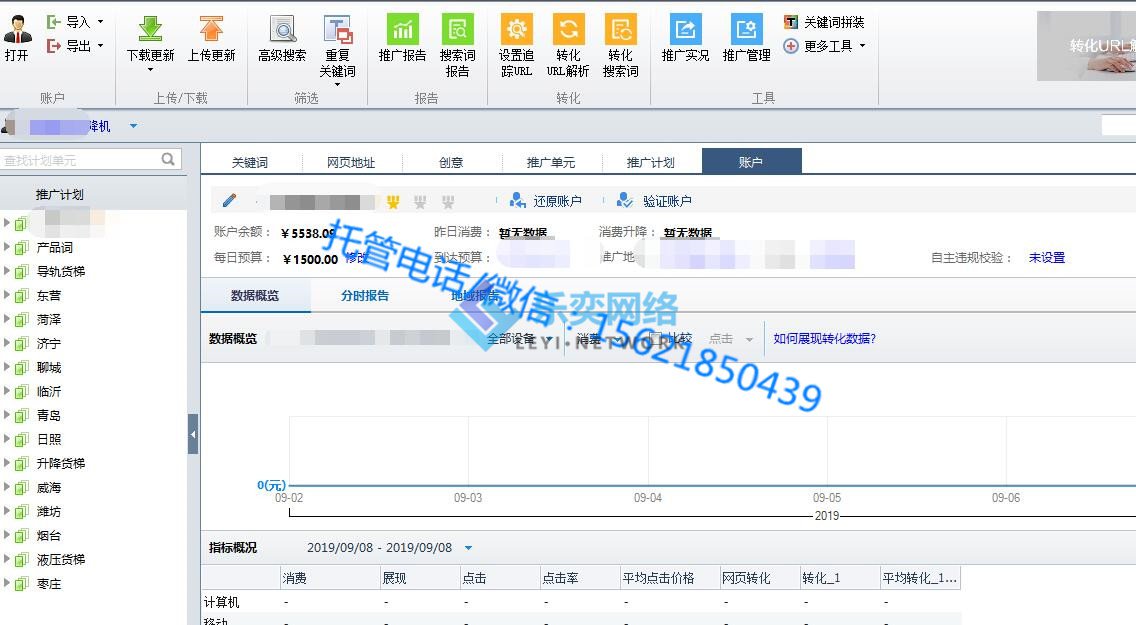Expand the 液压货梯 plan node

pos(7,559)
